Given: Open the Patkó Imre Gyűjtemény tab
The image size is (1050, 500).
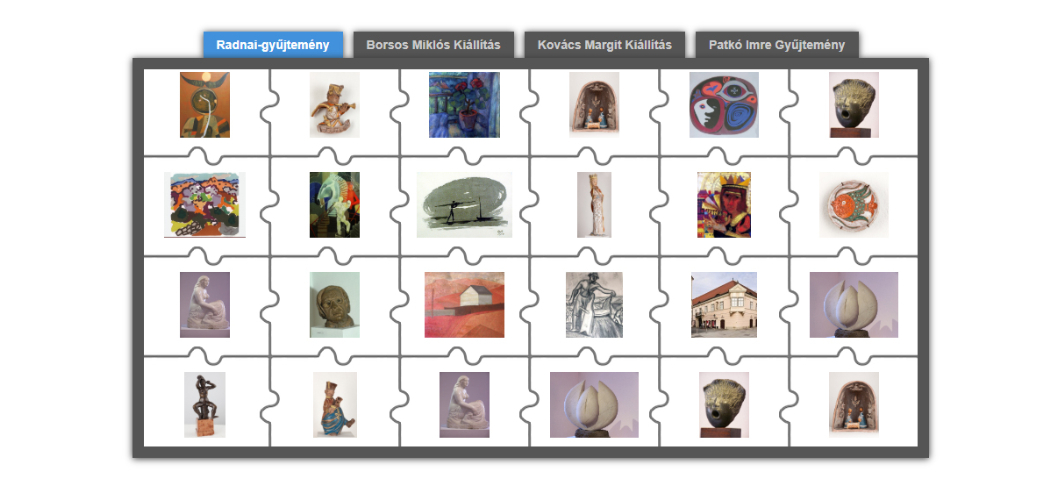Looking at the screenshot, I should [x=777, y=45].
